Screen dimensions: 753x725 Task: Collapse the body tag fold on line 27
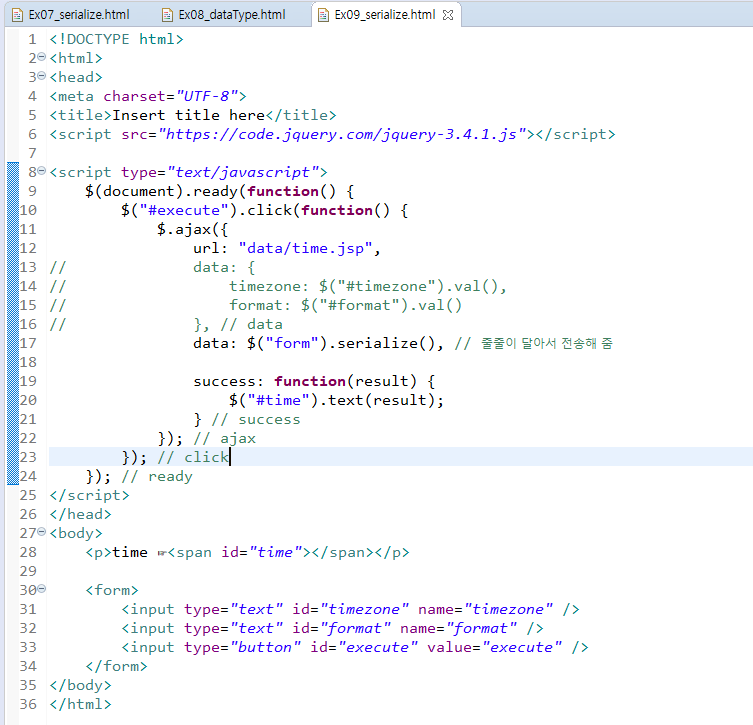42,532
